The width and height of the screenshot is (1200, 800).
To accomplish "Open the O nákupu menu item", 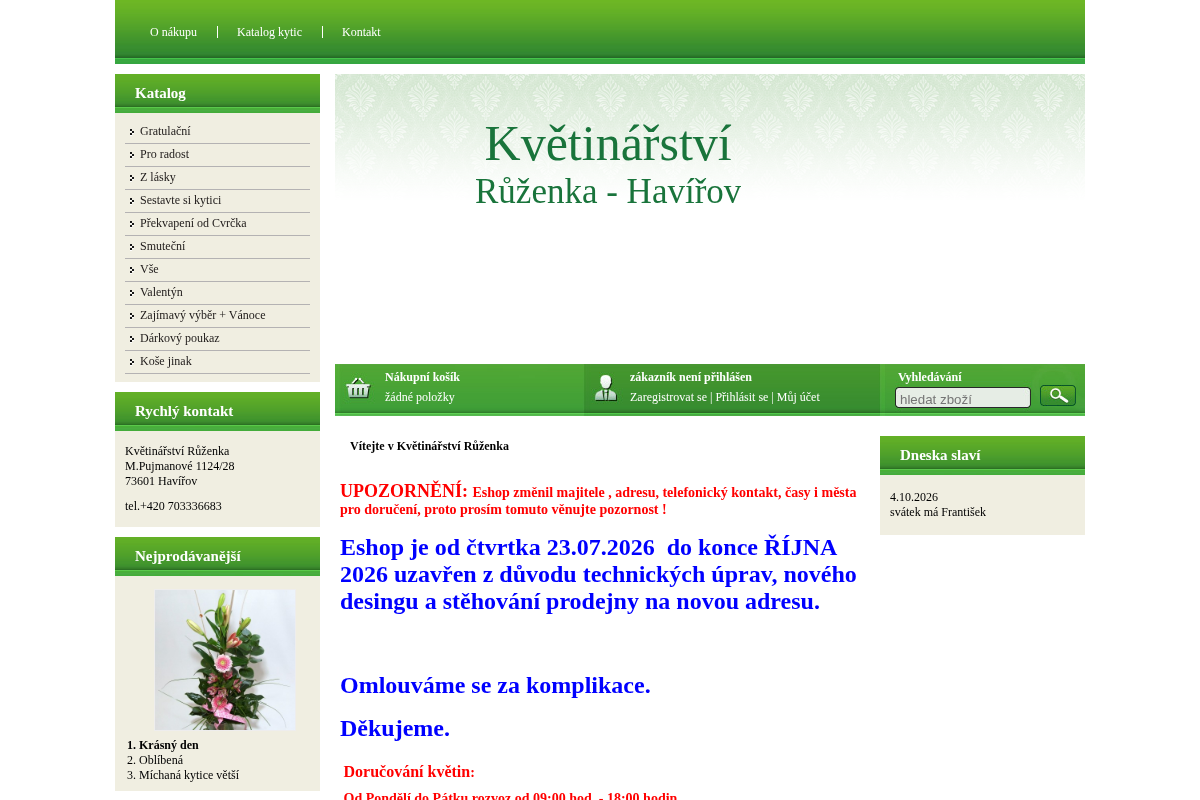I will [x=173, y=32].
